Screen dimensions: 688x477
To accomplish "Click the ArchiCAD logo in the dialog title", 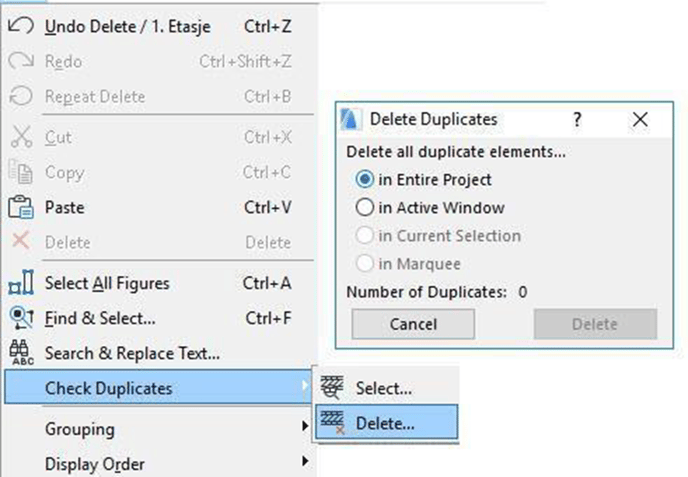I will coord(351,119).
